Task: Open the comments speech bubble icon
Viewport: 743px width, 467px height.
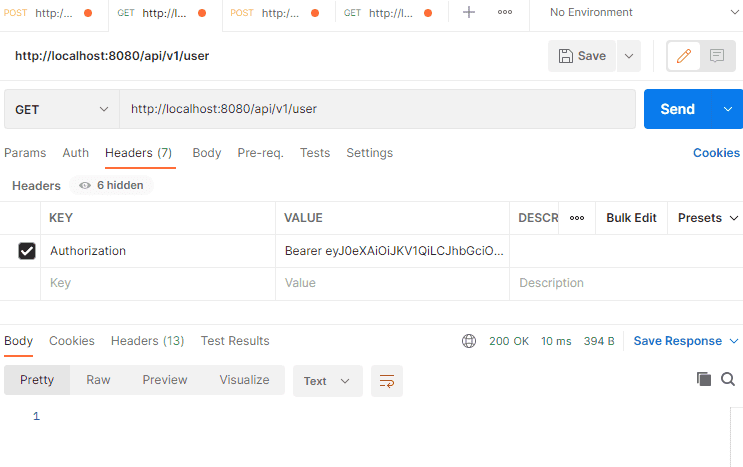Action: click(x=717, y=56)
